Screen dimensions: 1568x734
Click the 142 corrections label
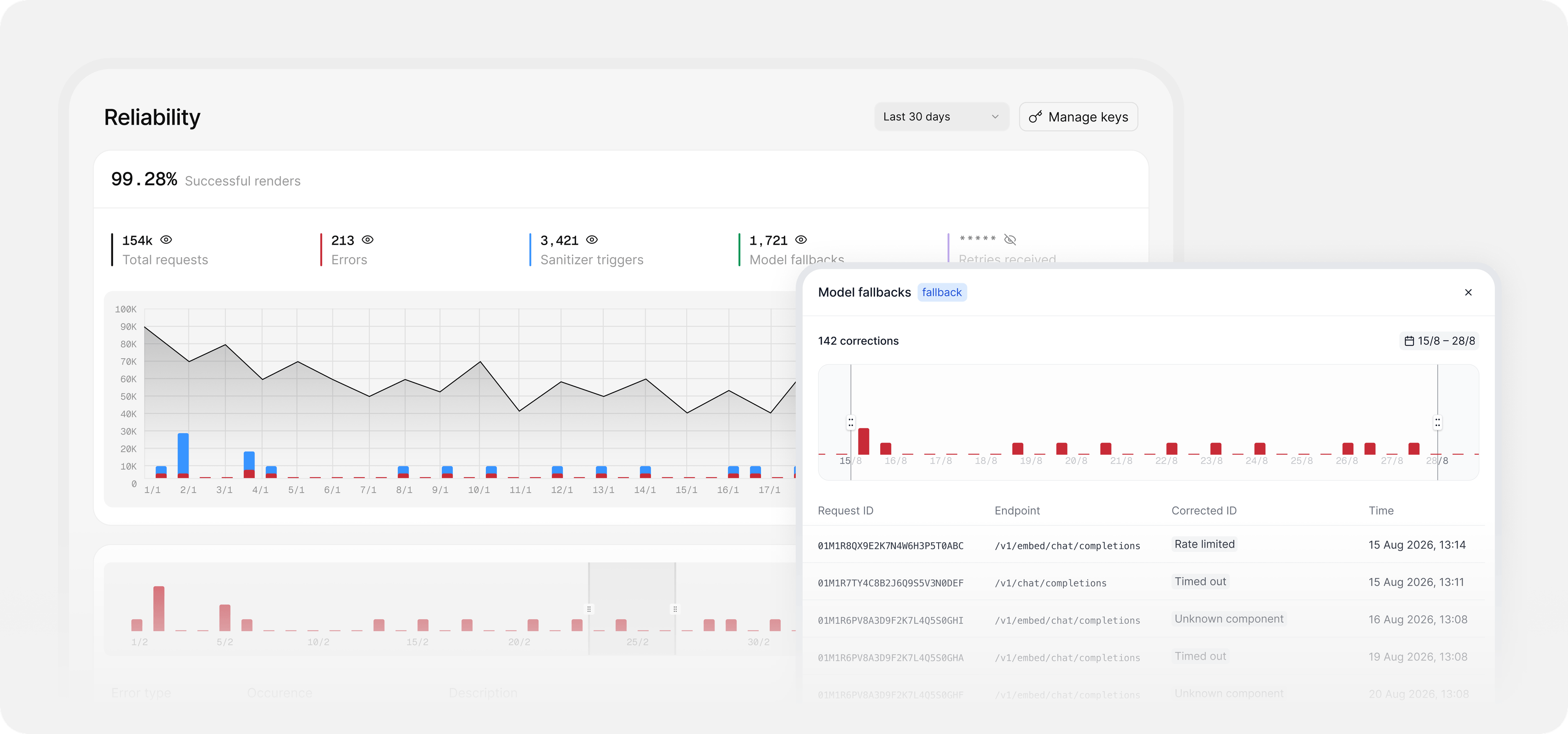tap(858, 341)
